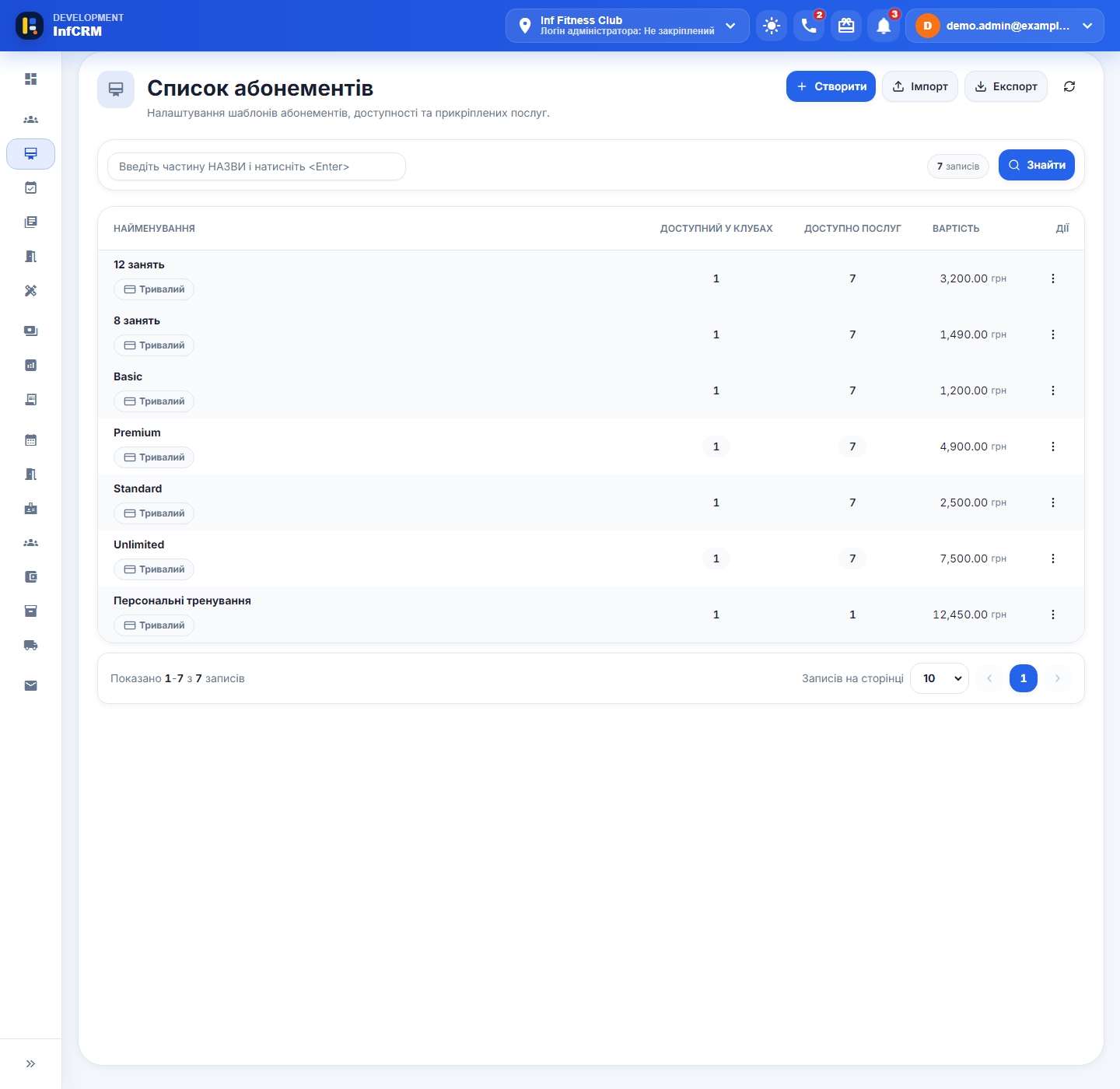This screenshot has width=1120, height=1089.
Task: Open the ruler and pencil tools icon
Action: pyautogui.click(x=30, y=291)
